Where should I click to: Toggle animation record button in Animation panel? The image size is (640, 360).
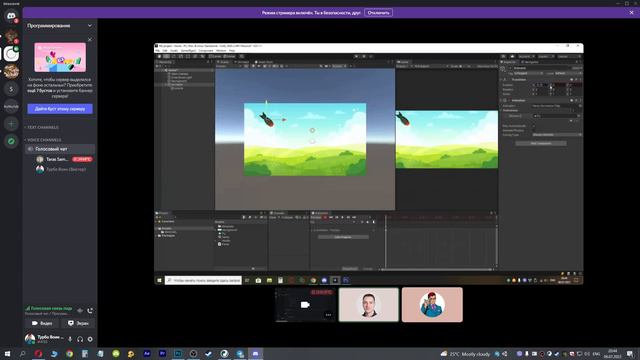click(325, 218)
